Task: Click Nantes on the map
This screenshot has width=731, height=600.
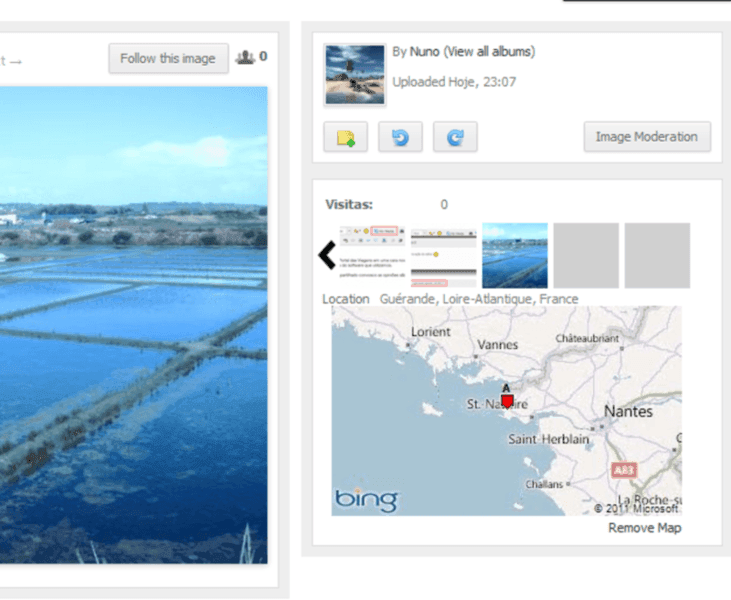Action: click(628, 412)
